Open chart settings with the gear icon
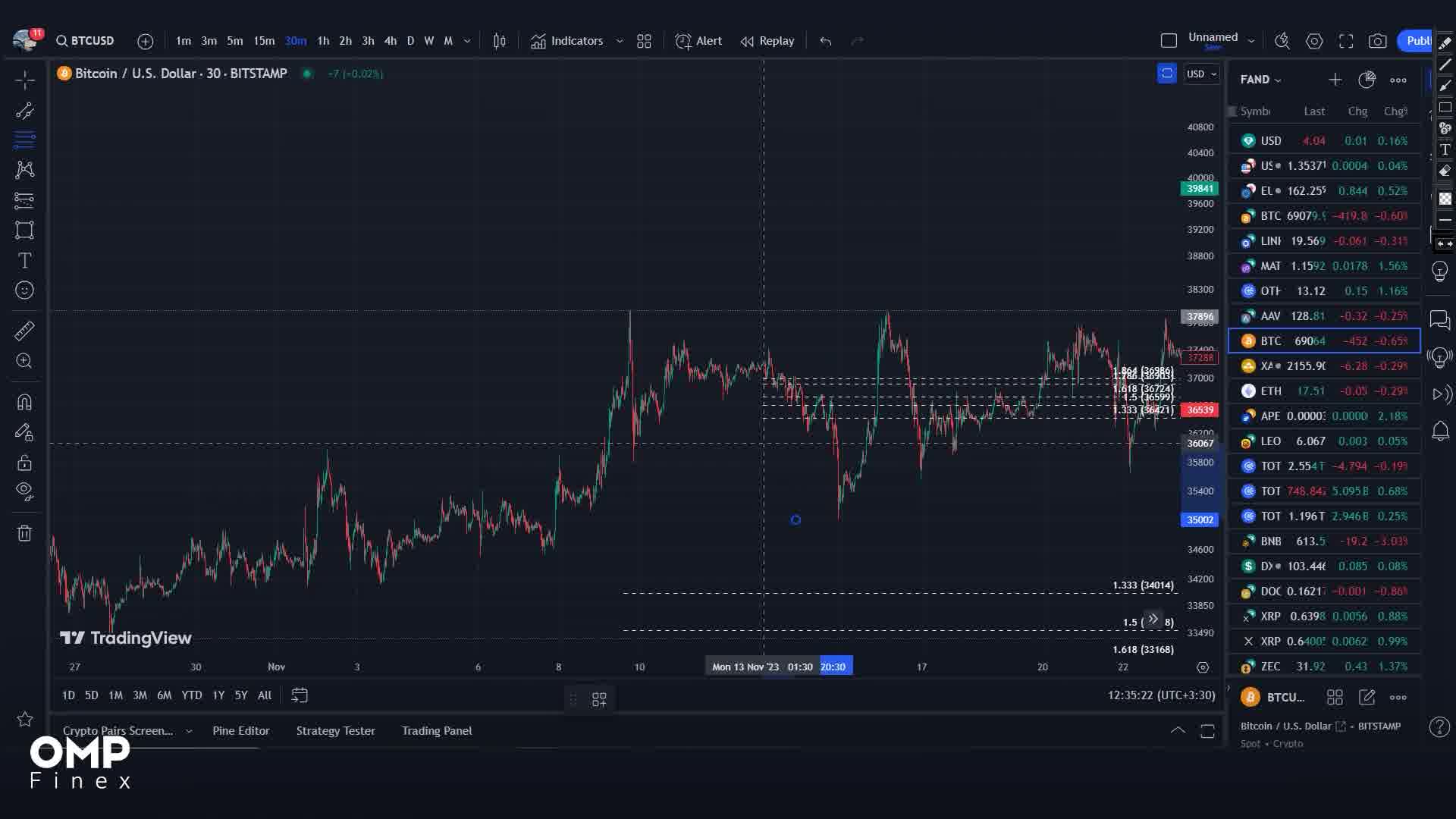 [x=1315, y=41]
